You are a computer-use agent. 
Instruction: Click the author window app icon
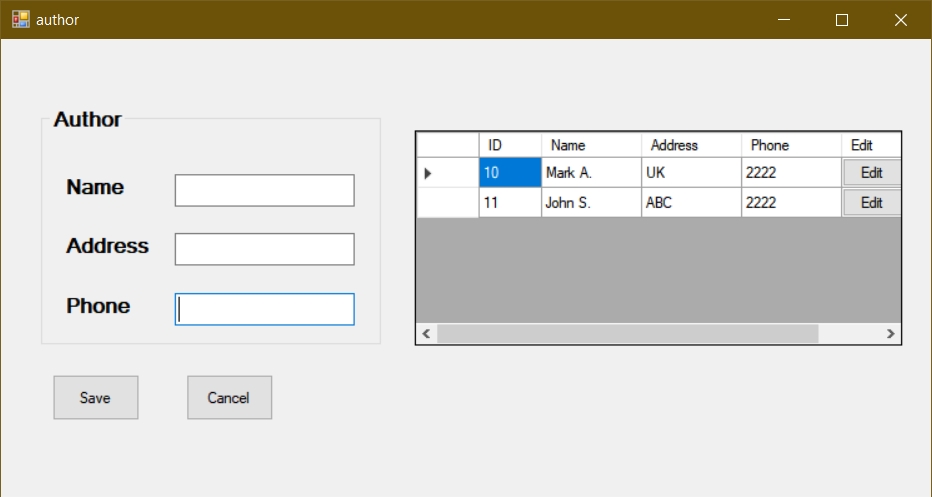click(20, 19)
